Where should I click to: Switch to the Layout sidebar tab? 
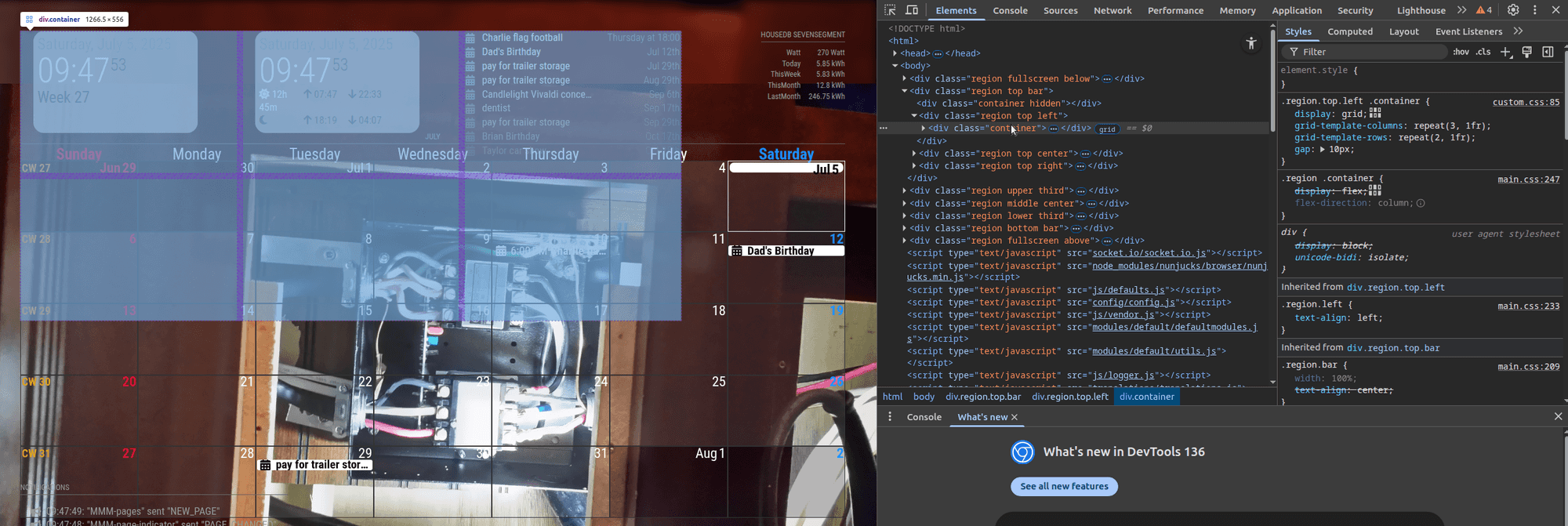pyautogui.click(x=1403, y=31)
